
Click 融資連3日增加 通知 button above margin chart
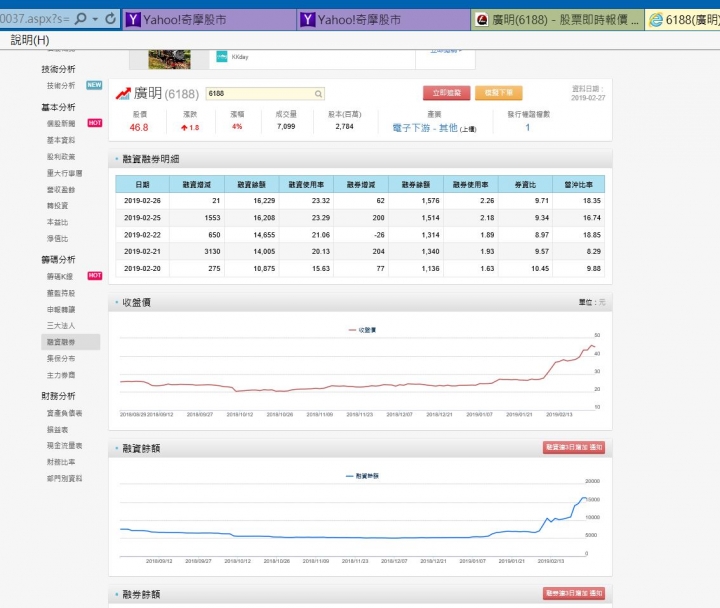[x=573, y=448]
